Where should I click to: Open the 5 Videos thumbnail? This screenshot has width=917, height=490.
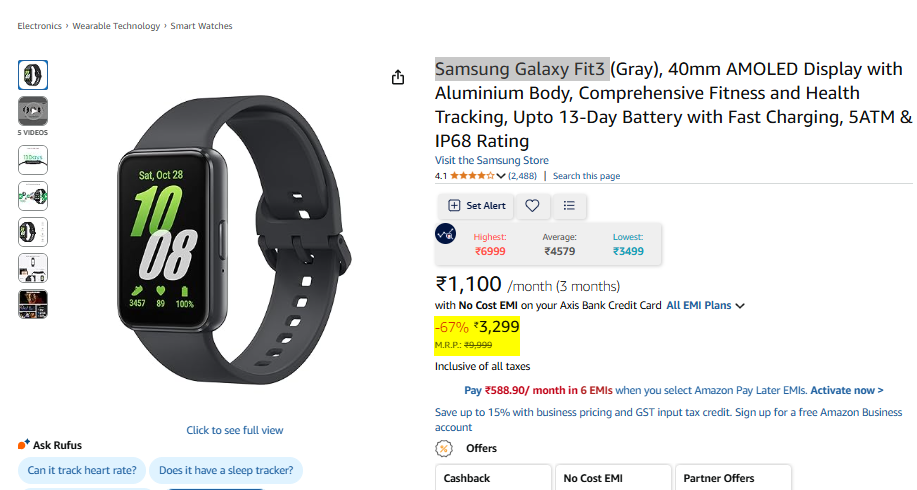33,111
